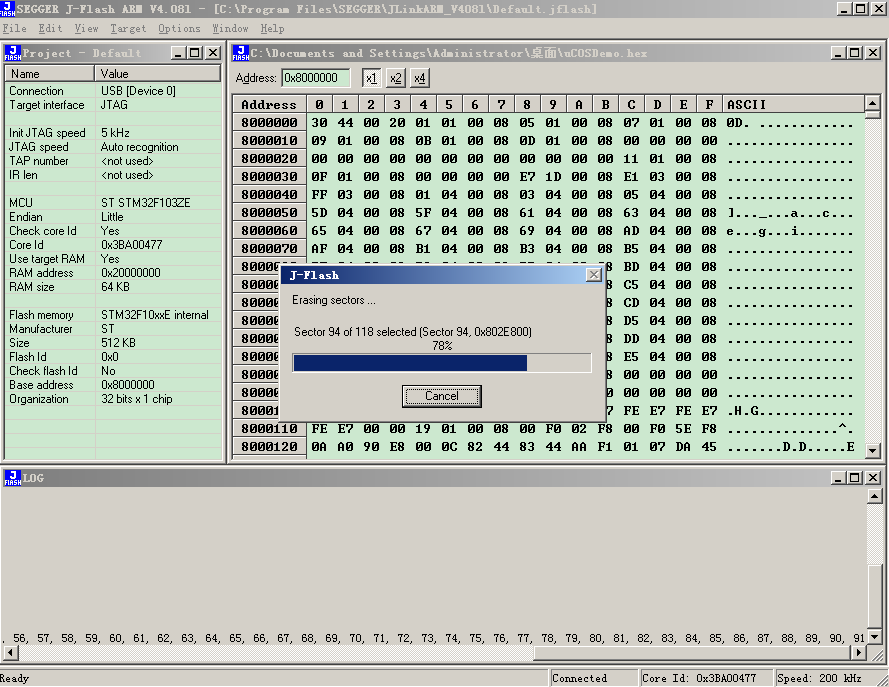Click the J-Flash icon in Project panel title

(x=12, y=53)
